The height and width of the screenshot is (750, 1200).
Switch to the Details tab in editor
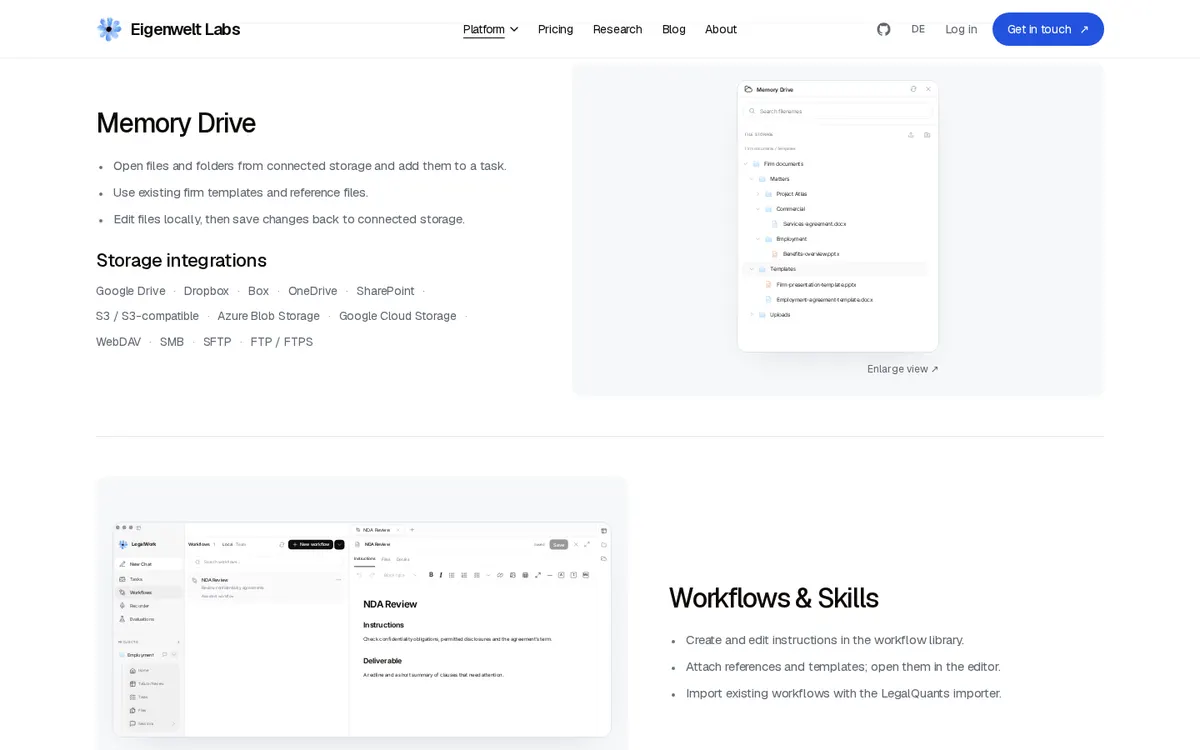pos(403,559)
